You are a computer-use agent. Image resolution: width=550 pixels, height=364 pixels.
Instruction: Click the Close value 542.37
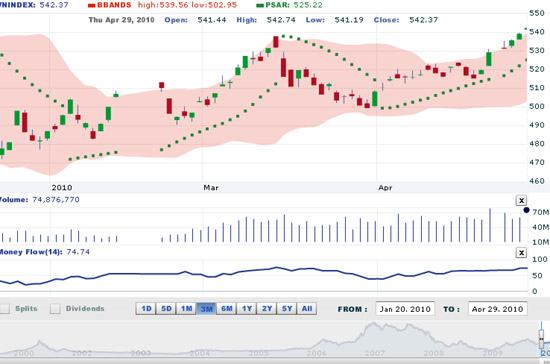(423, 20)
